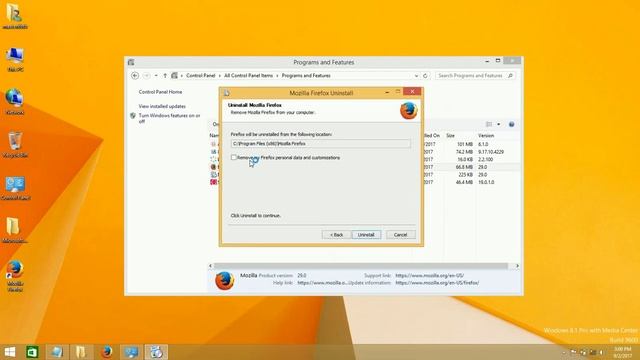Click the right scroll arrow of program list

pos(517,266)
